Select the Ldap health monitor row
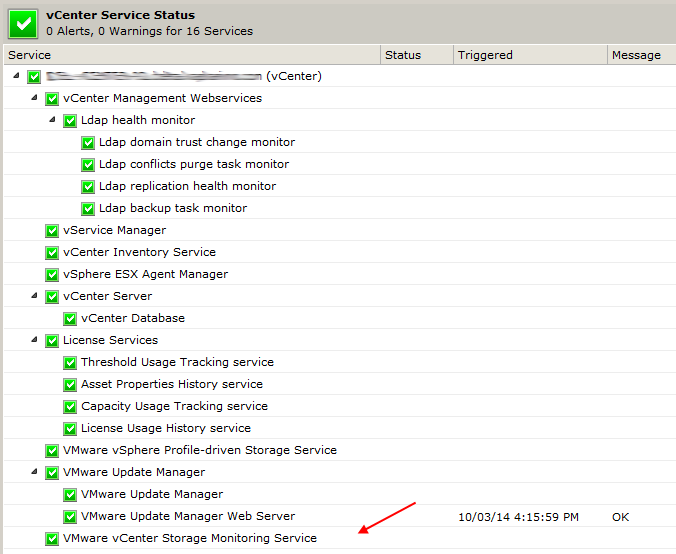Viewport: 676px width, 554px height. (x=340, y=120)
